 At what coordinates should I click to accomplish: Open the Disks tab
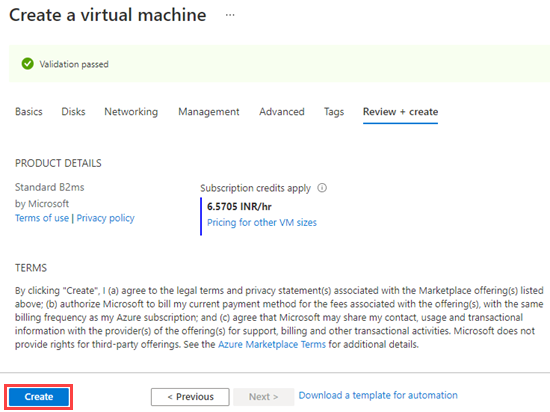[73, 112]
